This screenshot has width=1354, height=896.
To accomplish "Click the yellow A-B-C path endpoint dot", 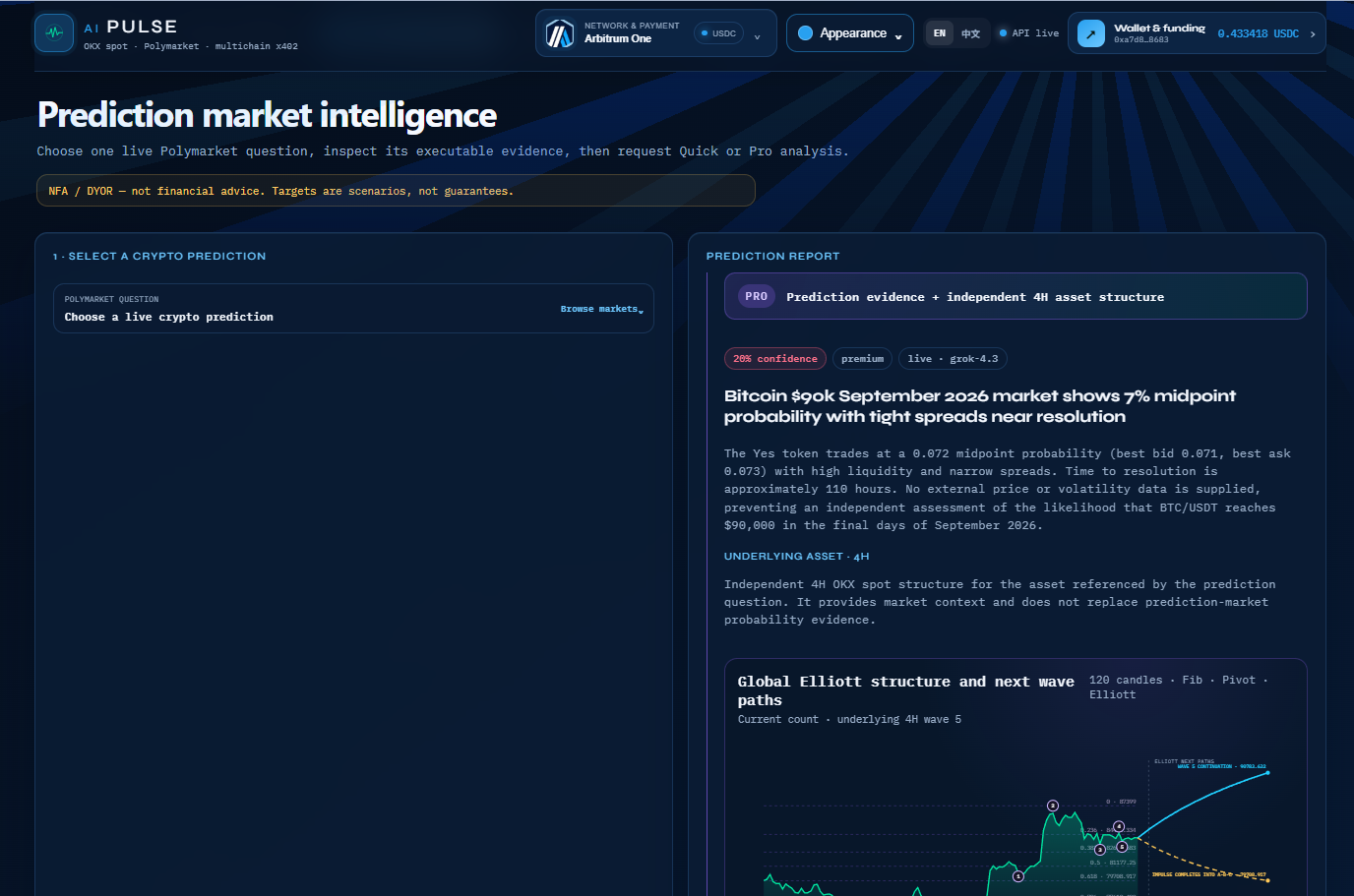I will (x=1267, y=878).
